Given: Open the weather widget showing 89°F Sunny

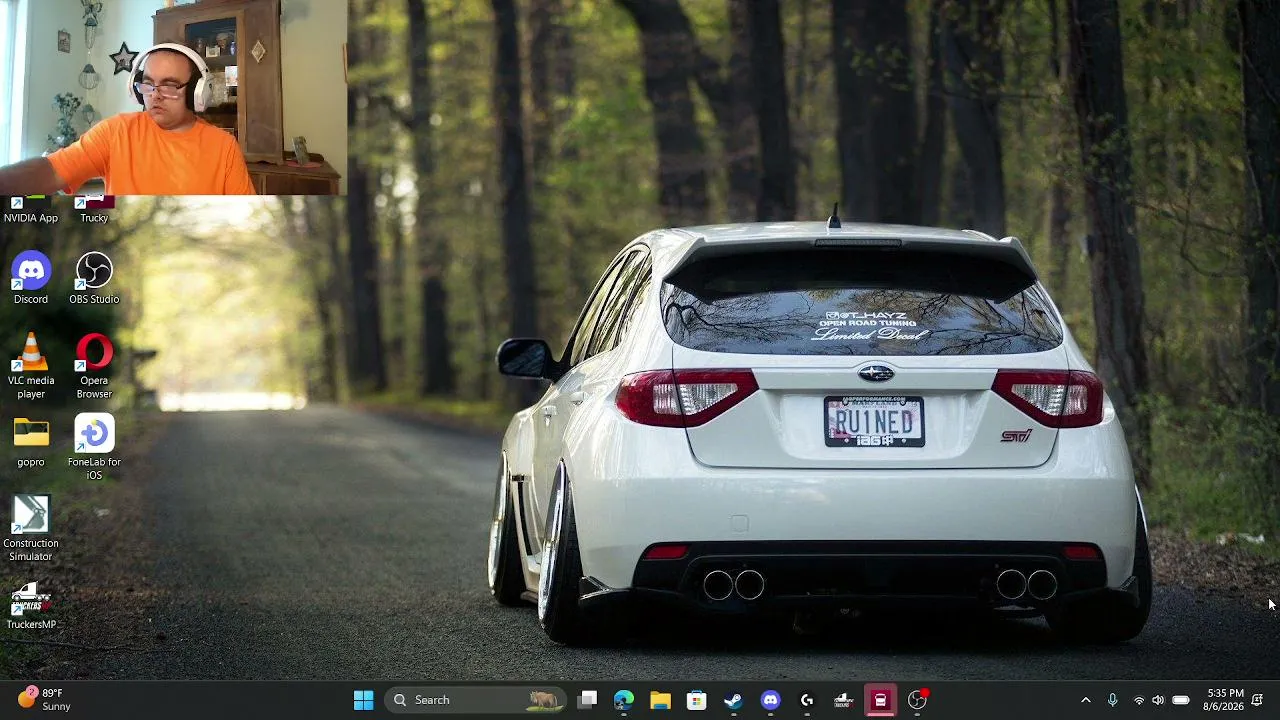Looking at the screenshot, I should (x=45, y=700).
